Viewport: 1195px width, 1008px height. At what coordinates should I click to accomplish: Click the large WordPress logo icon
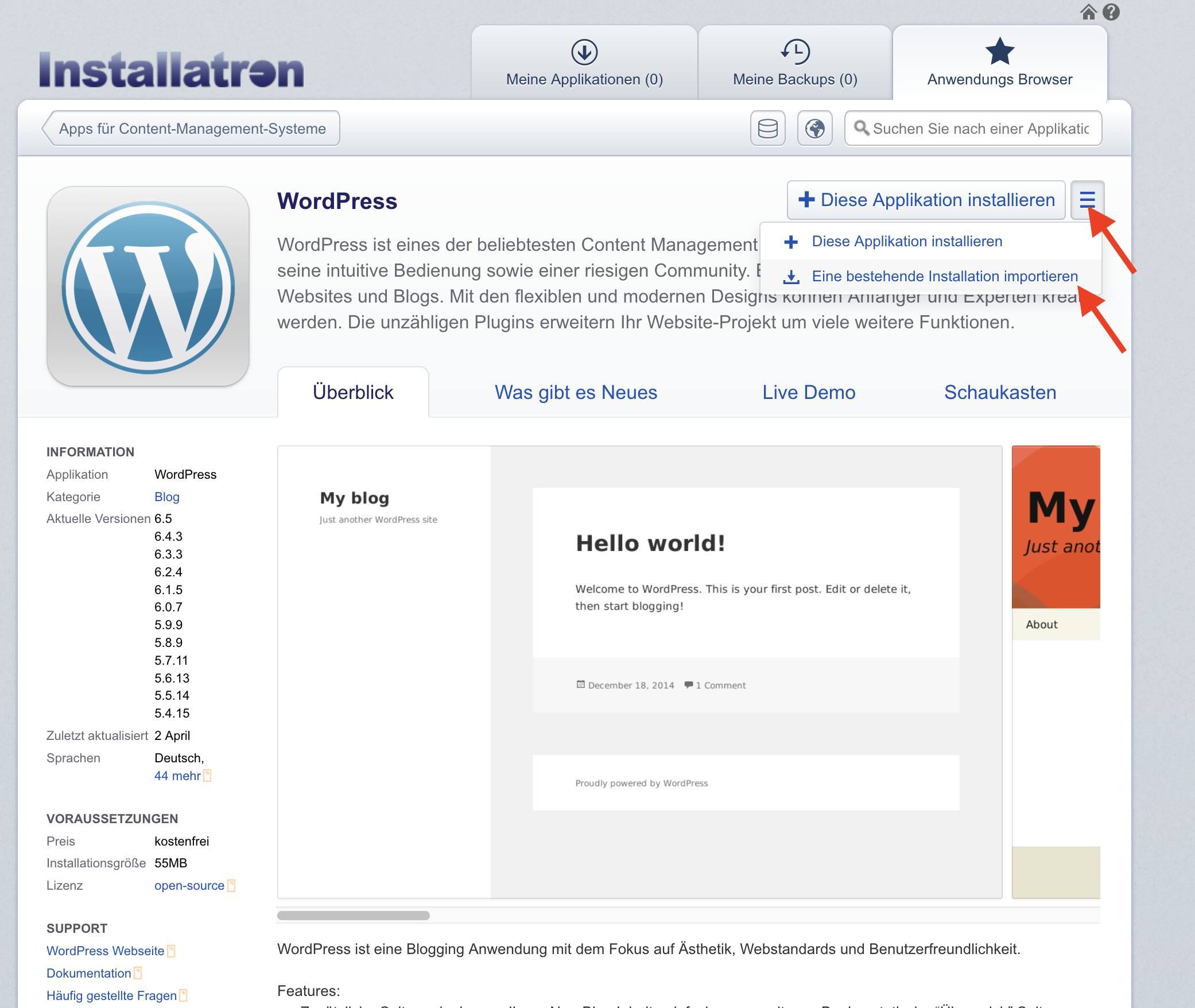(x=148, y=286)
